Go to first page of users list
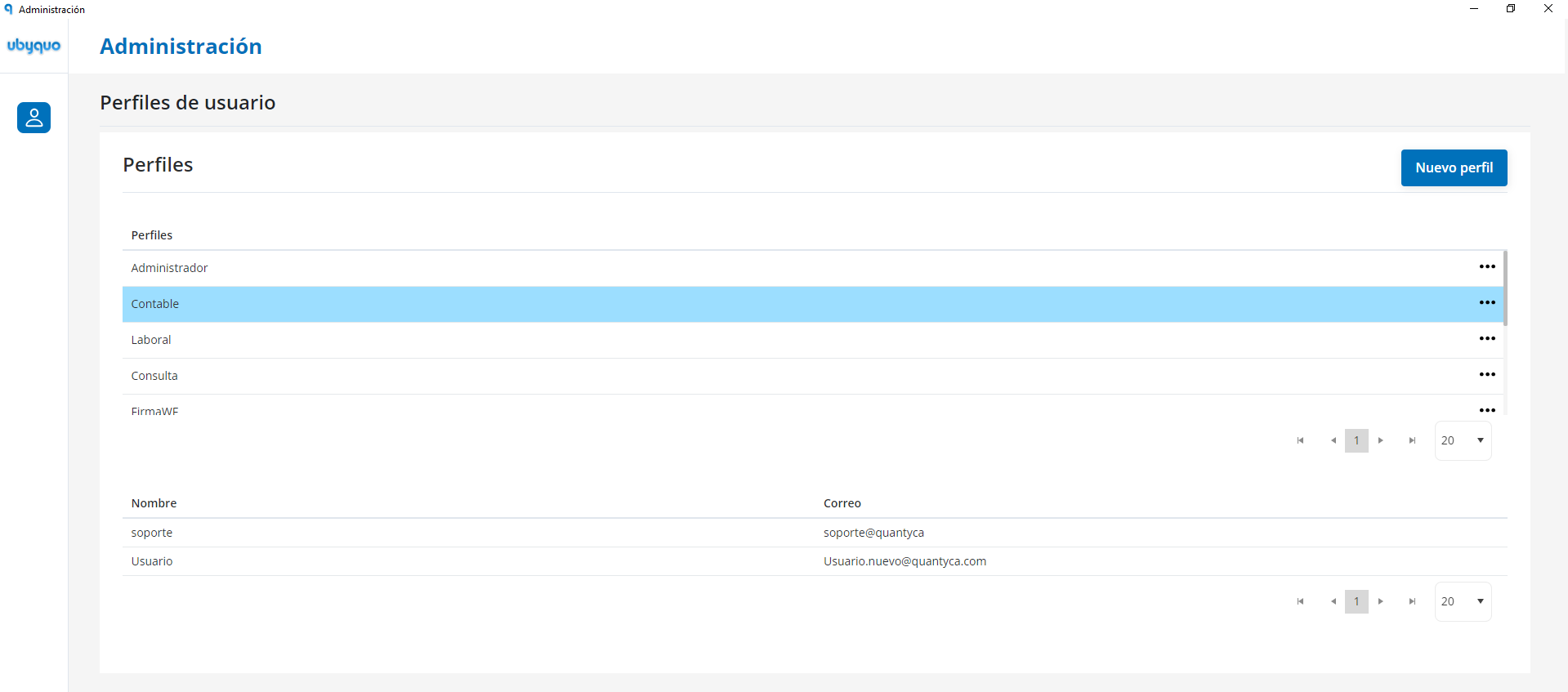The width and height of the screenshot is (1568, 692). click(1300, 601)
